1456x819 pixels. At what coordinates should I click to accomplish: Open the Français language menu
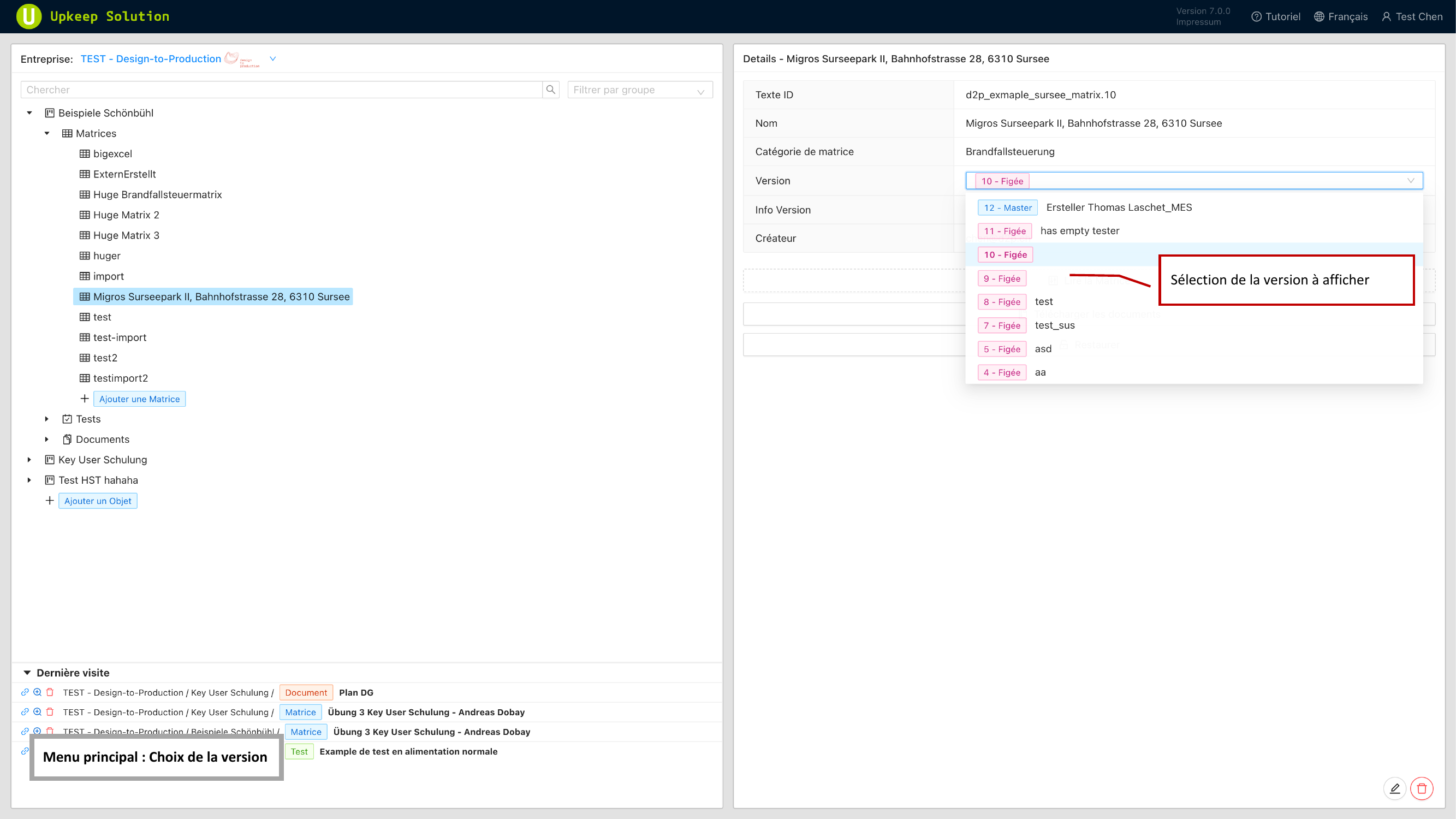(x=1341, y=16)
